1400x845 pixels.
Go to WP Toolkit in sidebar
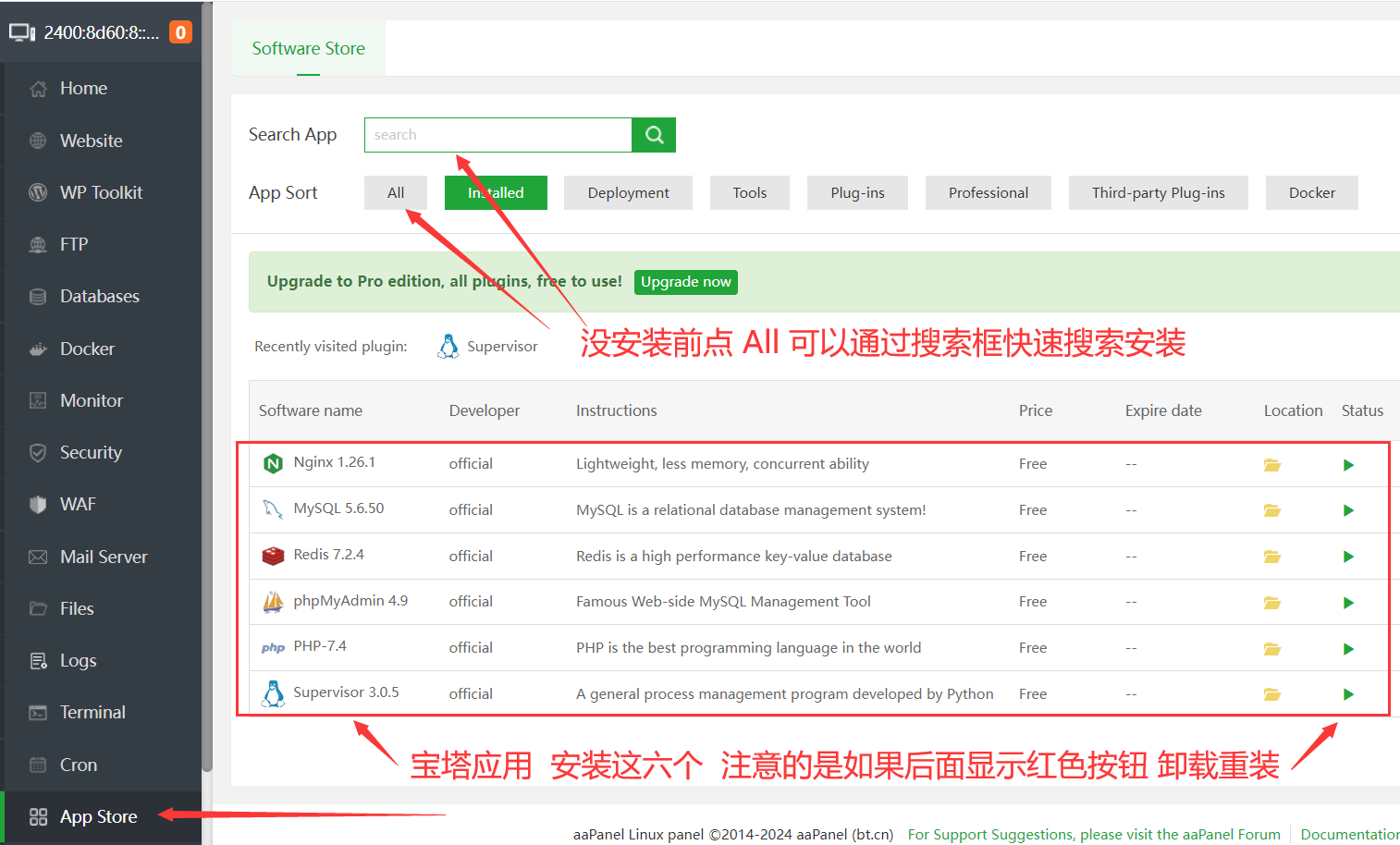point(102,192)
